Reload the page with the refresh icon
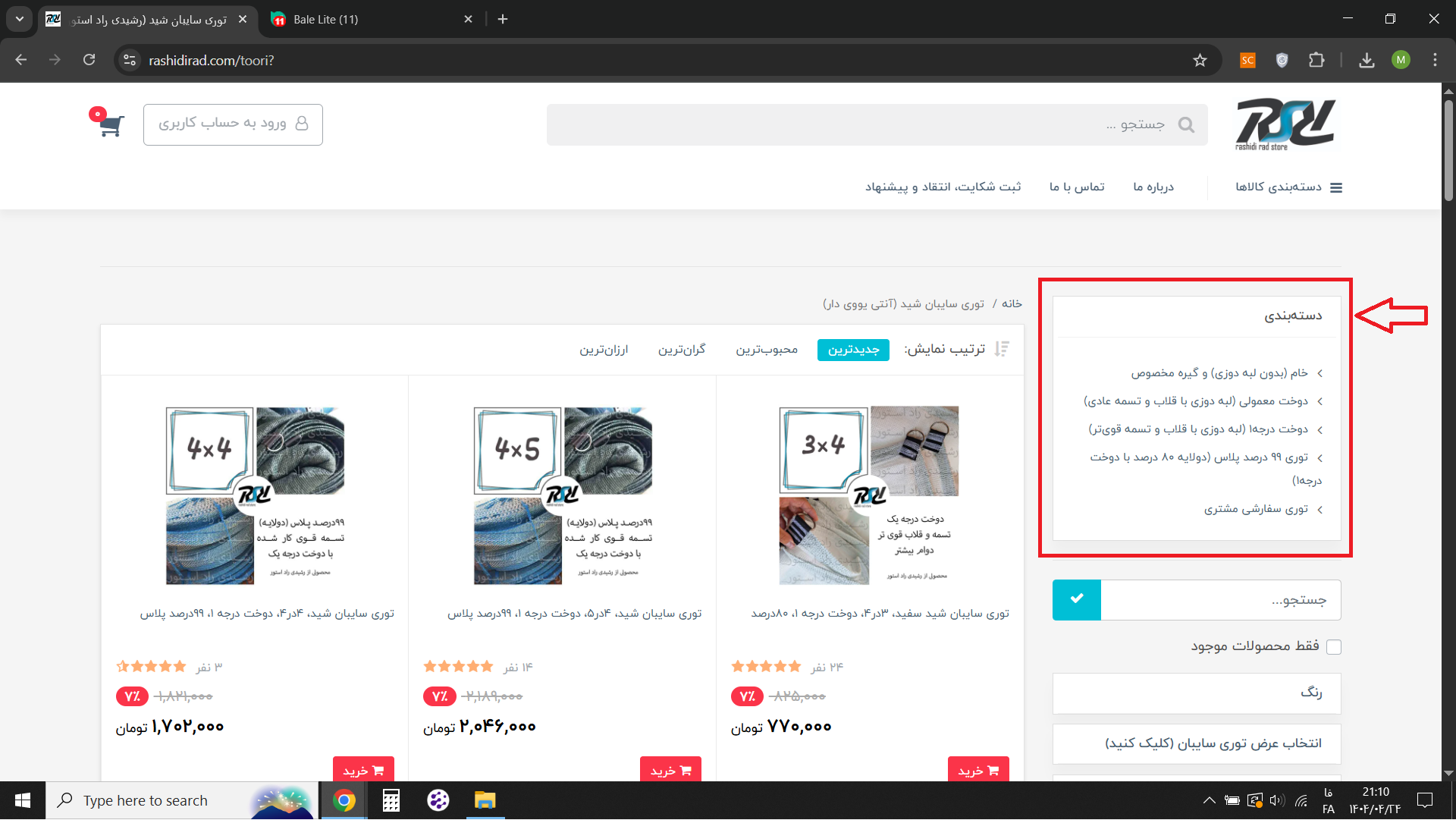The width and height of the screenshot is (1456, 820). click(x=89, y=60)
